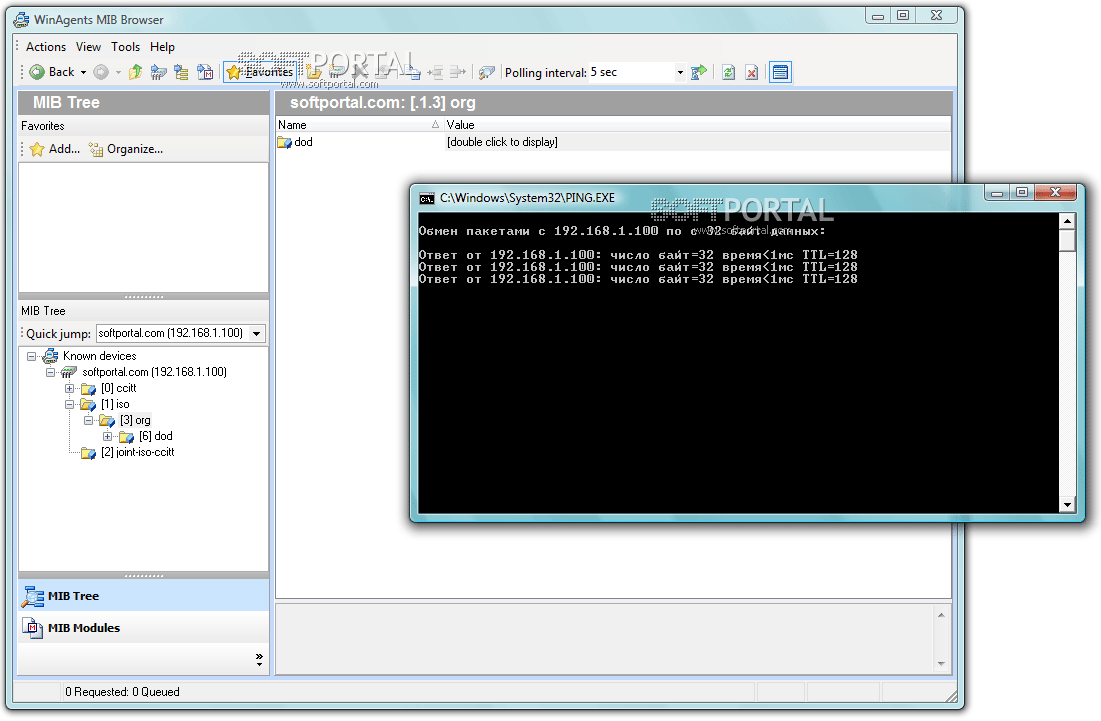The height and width of the screenshot is (721, 1101).
Task: Select the dod row in list
Action: click(x=613, y=143)
